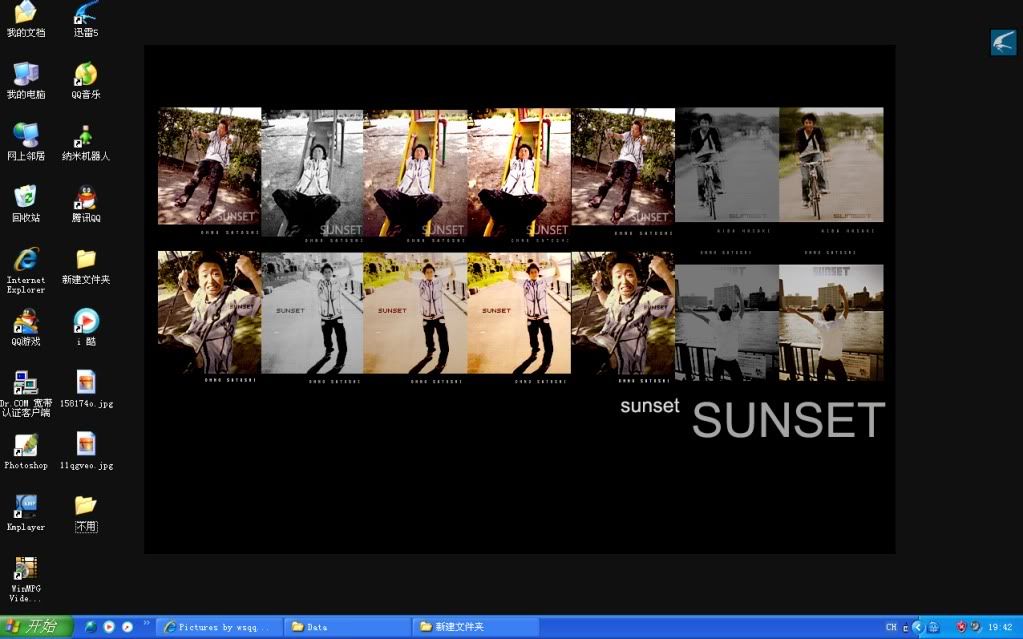The width and height of the screenshot is (1023, 639).
Task: Switch to Pictures by wsqq taskbar window
Action: (218, 627)
